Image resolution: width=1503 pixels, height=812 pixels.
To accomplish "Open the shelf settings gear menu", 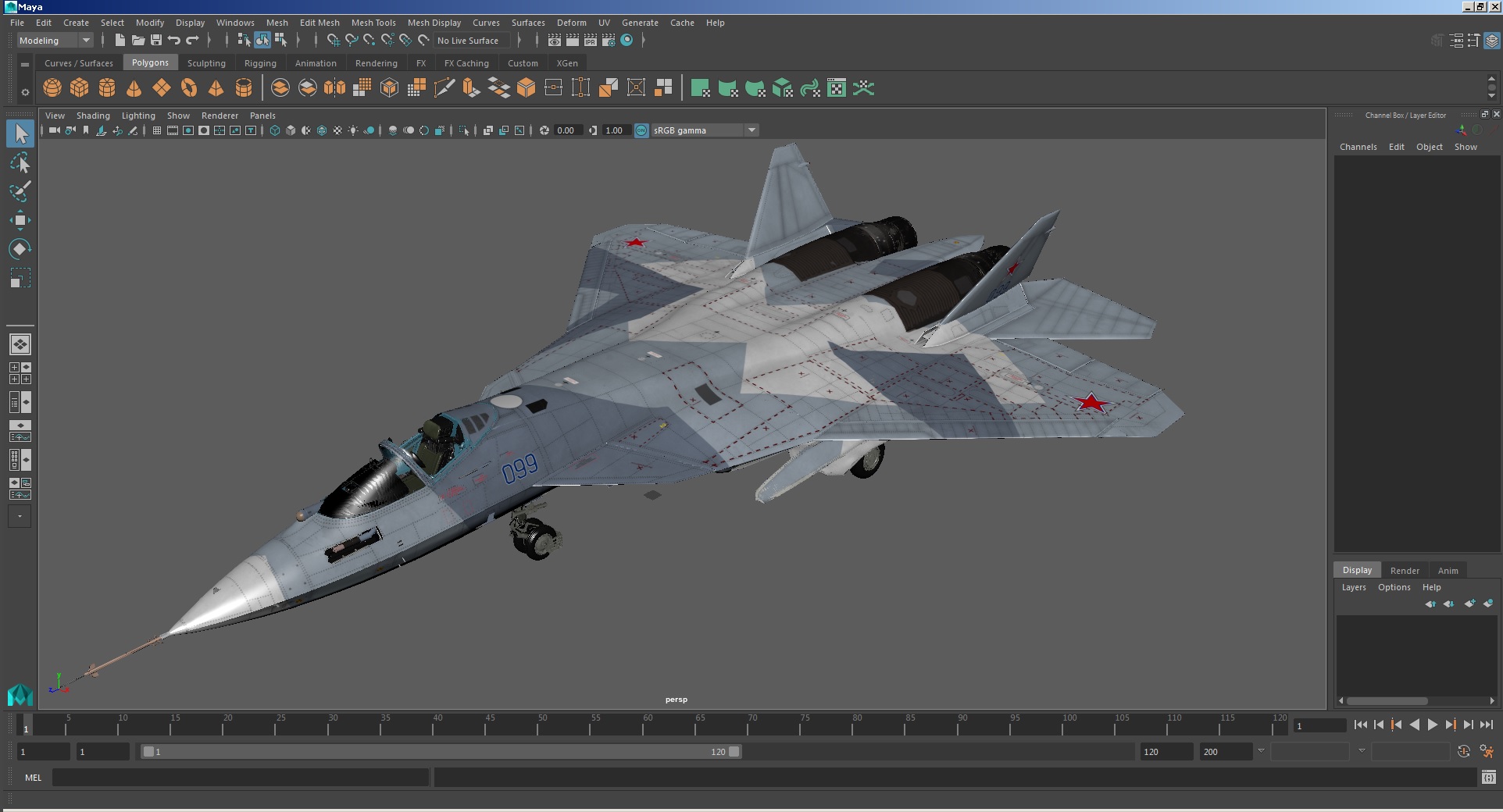I will click(25, 92).
